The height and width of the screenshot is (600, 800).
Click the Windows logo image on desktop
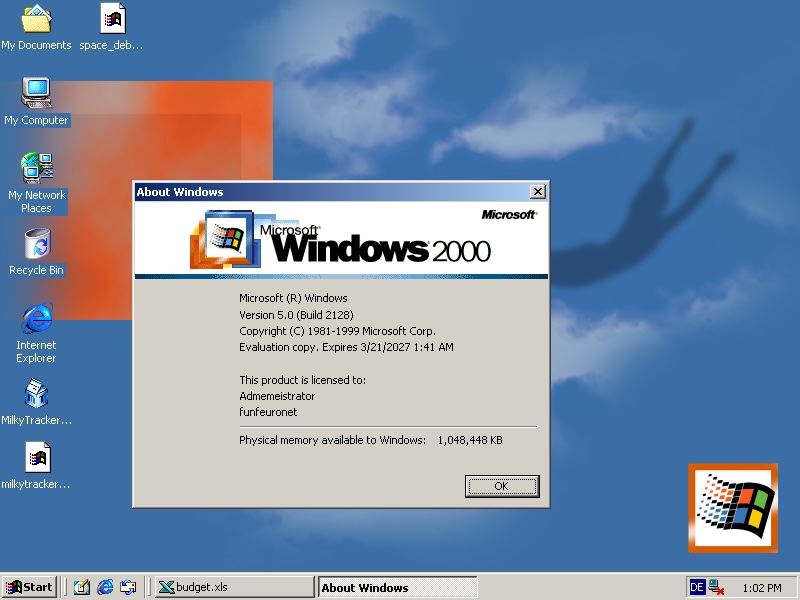pyautogui.click(x=732, y=507)
